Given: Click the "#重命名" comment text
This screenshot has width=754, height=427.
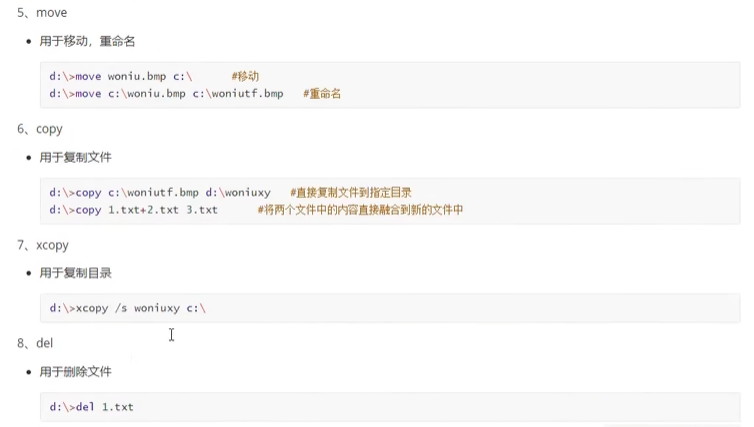Looking at the screenshot, I should click(x=322, y=93).
